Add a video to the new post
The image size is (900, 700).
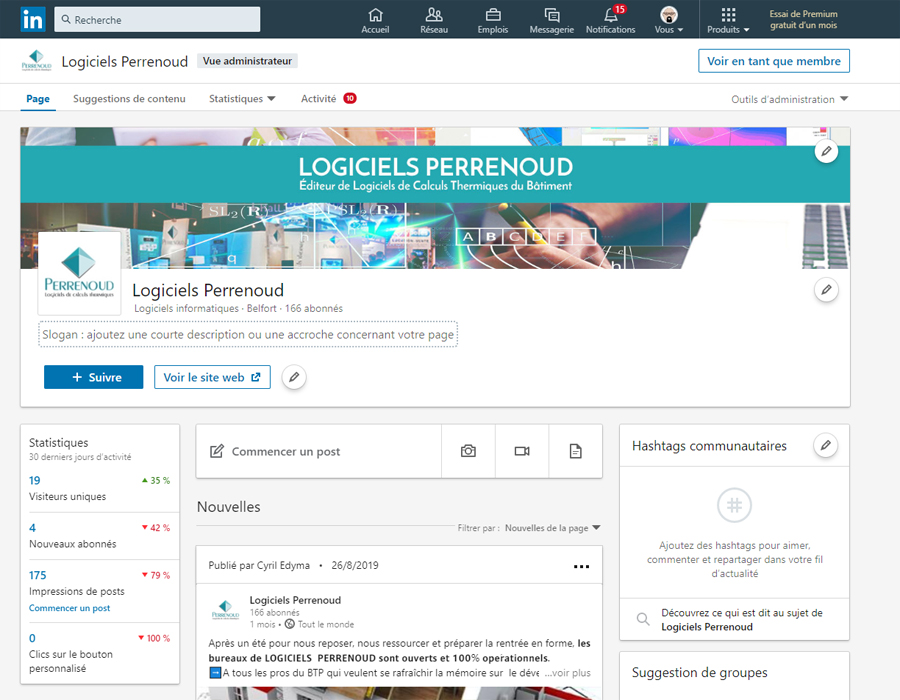click(521, 450)
